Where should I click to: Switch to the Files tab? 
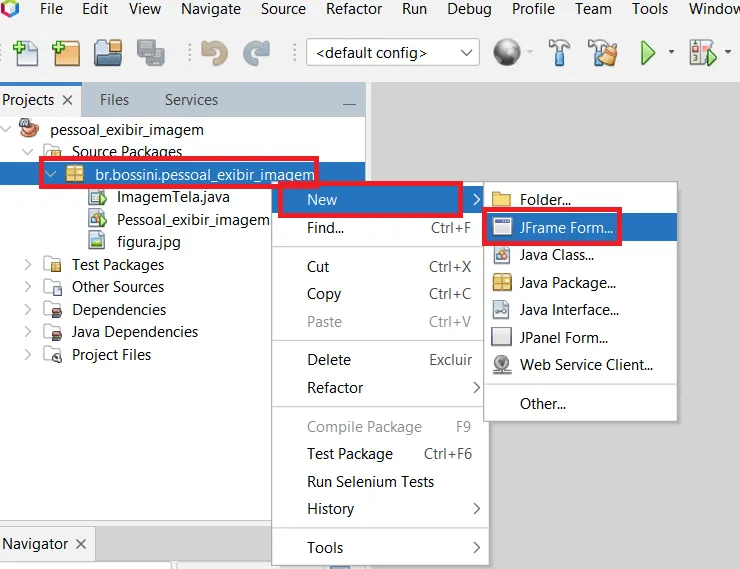114,100
